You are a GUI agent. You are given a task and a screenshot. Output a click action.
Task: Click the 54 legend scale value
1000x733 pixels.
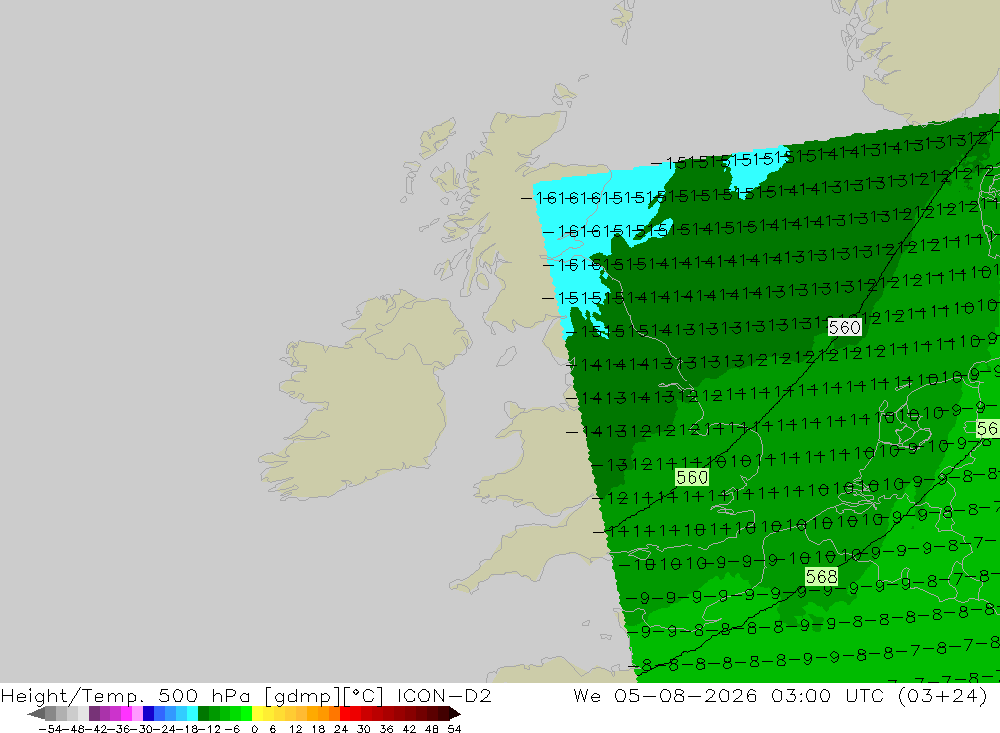point(454,729)
